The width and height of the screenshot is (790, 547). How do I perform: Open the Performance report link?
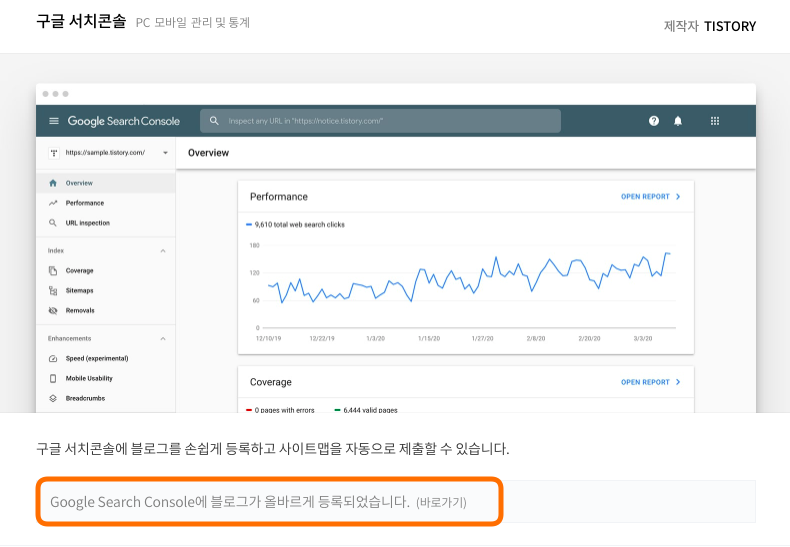(645, 196)
